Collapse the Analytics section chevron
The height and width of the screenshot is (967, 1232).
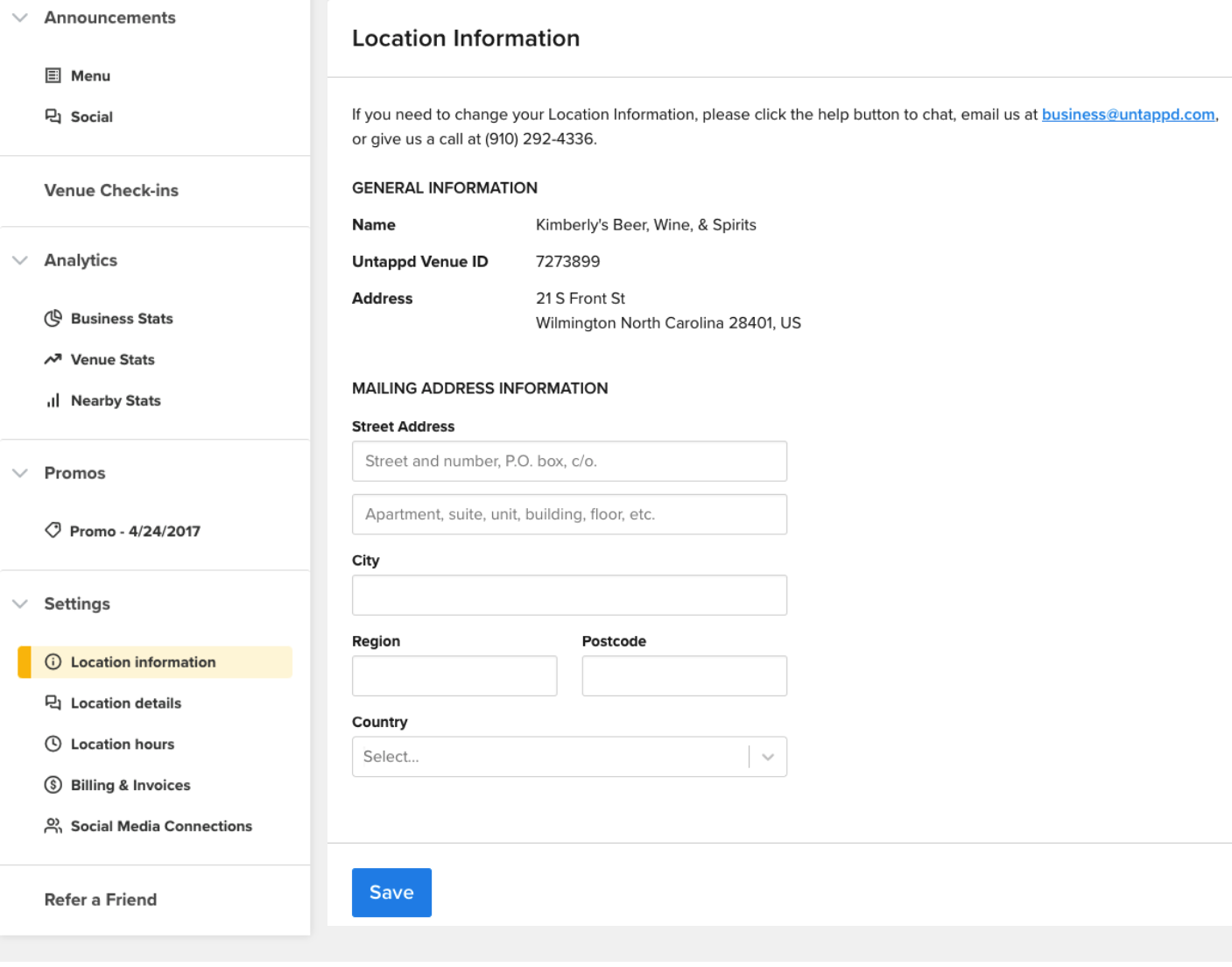click(x=20, y=260)
